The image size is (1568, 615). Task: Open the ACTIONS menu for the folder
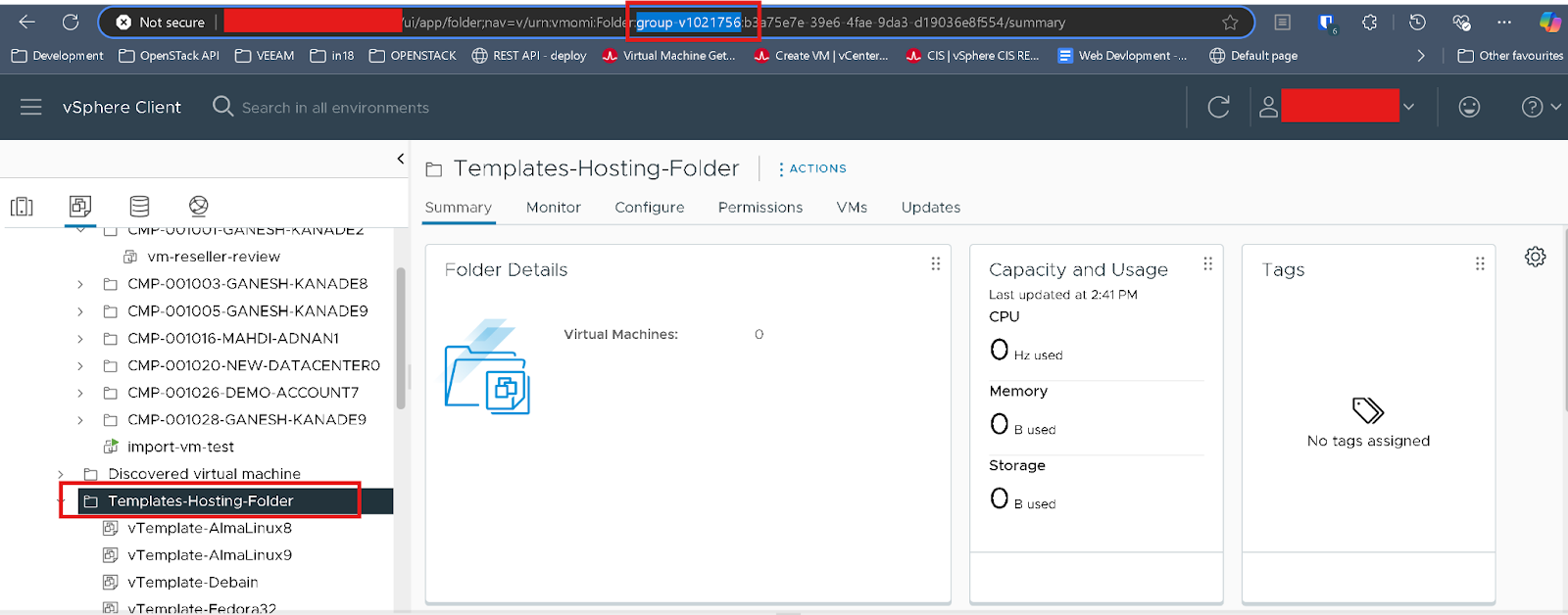click(x=812, y=168)
